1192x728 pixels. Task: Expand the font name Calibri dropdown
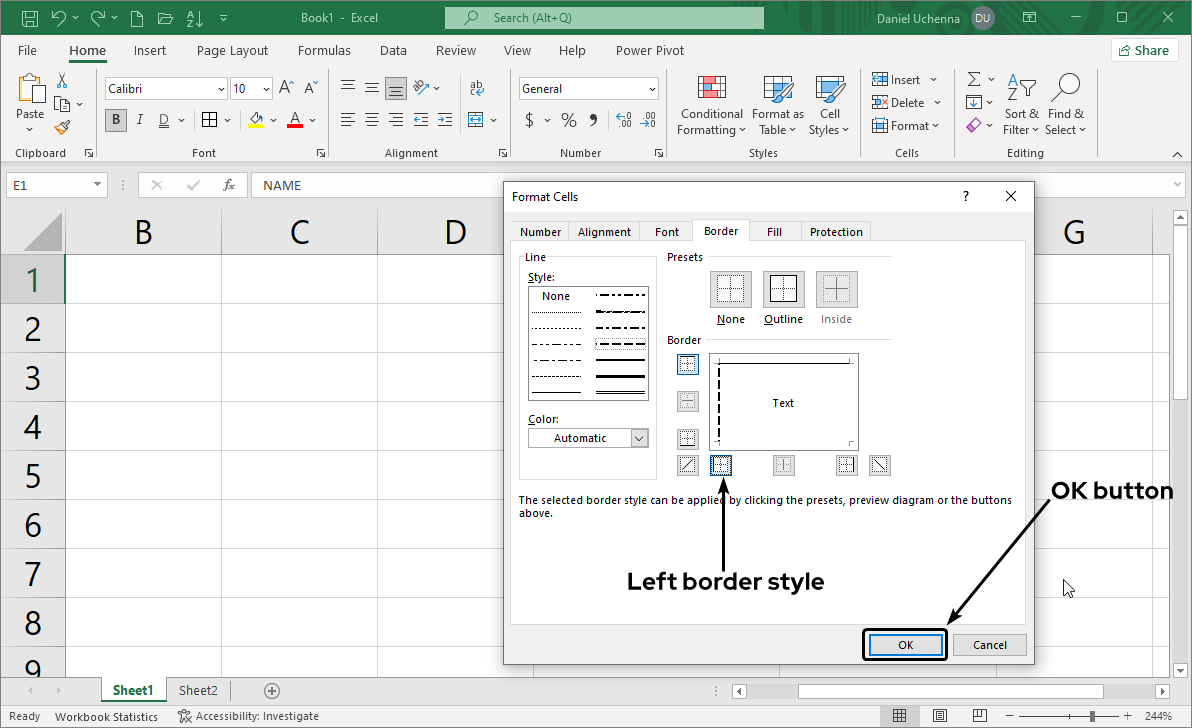coord(221,89)
